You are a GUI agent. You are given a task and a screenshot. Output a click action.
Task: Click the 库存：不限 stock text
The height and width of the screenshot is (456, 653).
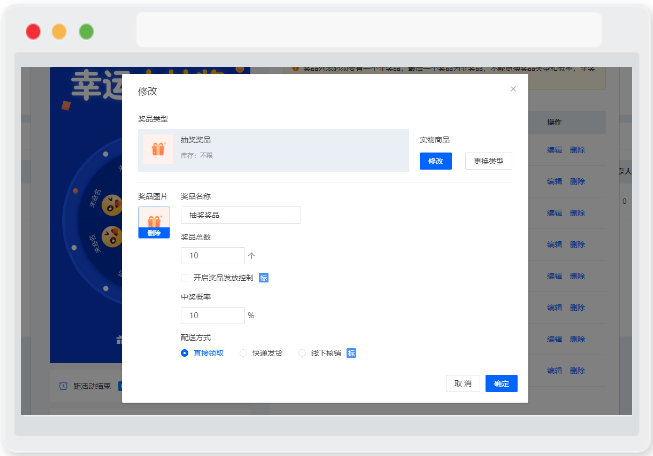197,155
